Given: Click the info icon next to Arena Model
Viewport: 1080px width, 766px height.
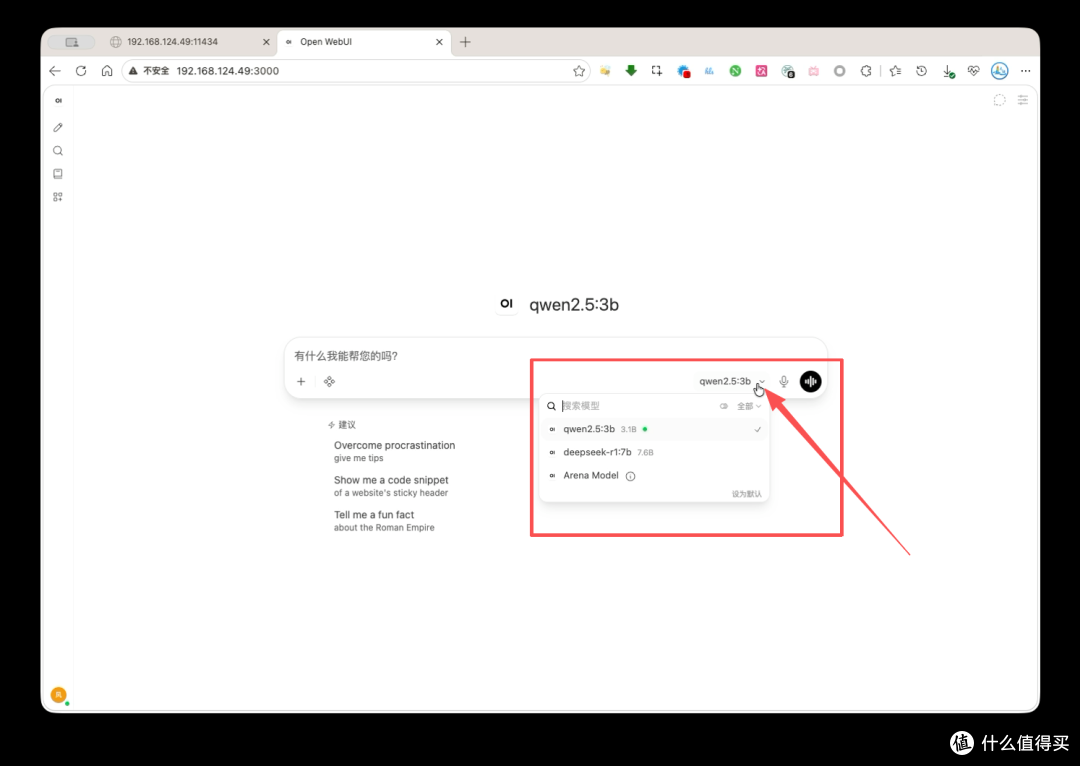Looking at the screenshot, I should [x=630, y=476].
